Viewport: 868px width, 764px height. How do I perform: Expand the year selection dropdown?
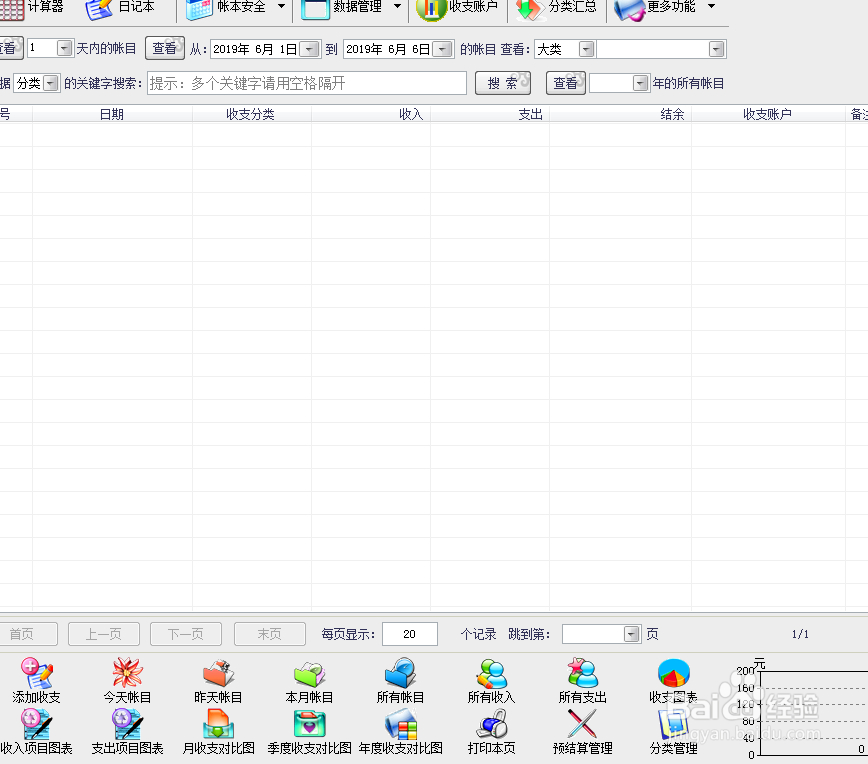[x=641, y=84]
